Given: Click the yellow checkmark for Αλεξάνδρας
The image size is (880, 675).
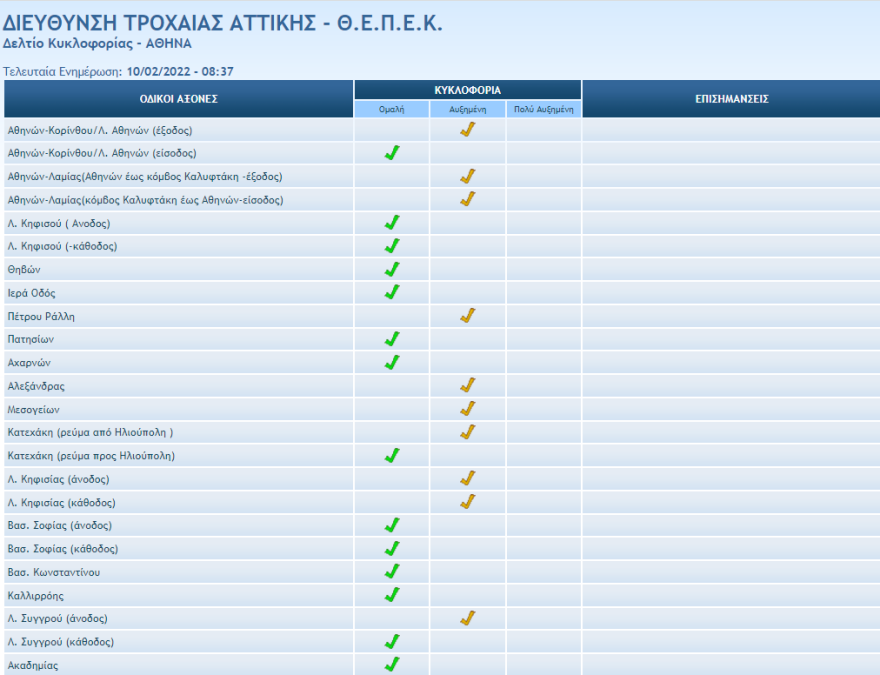Looking at the screenshot, I should click(467, 386).
